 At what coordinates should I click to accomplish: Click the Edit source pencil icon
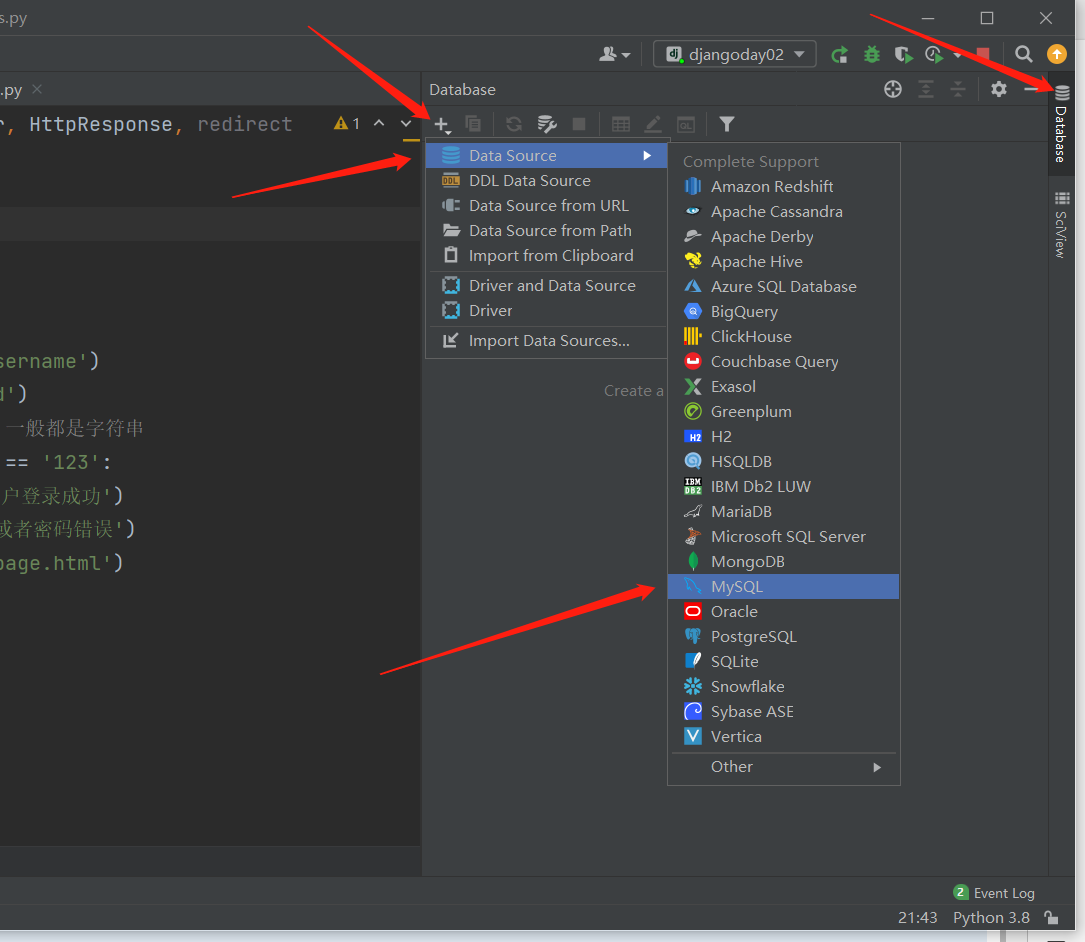[653, 125]
